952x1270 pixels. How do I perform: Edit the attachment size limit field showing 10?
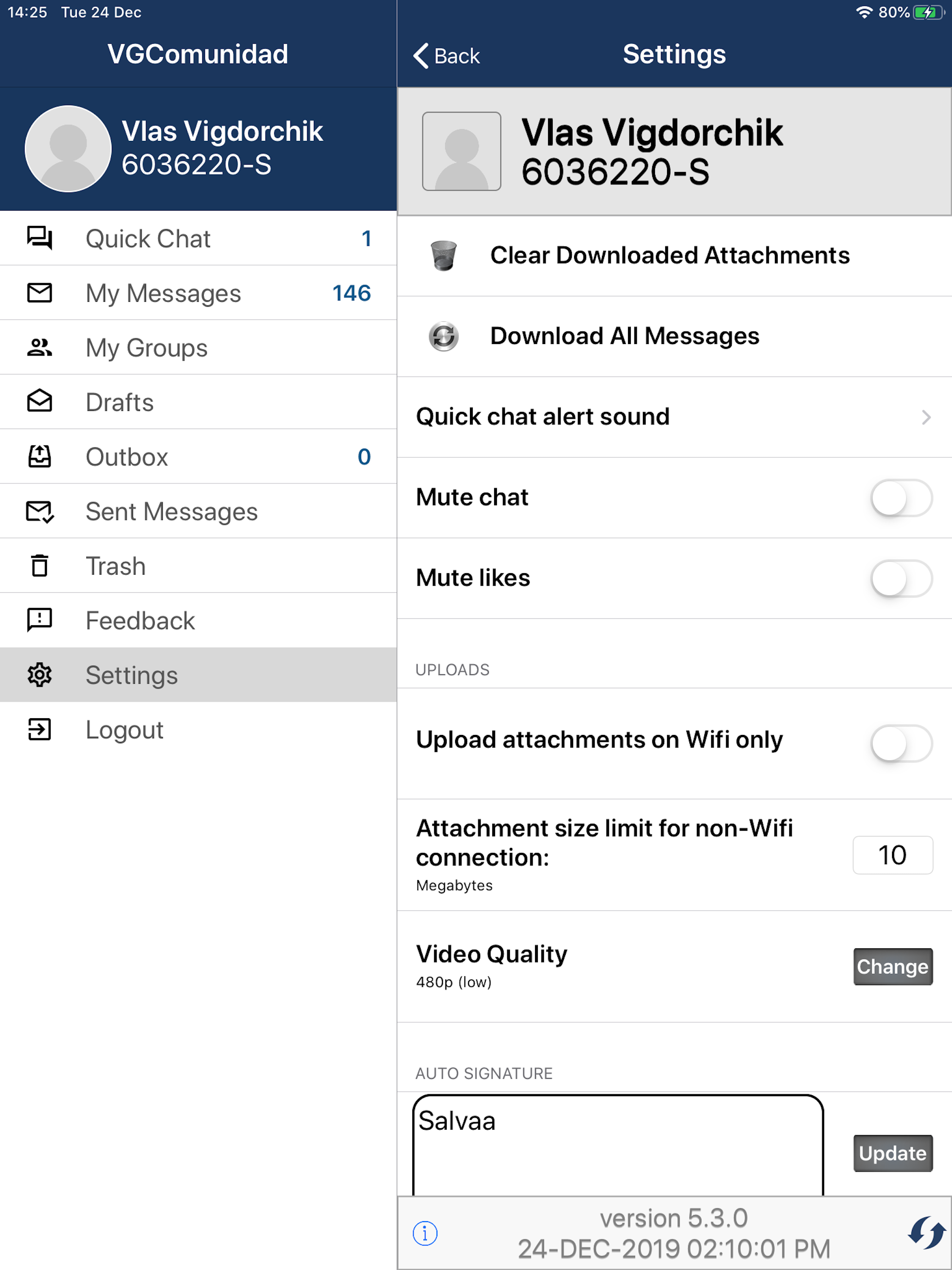coord(892,855)
